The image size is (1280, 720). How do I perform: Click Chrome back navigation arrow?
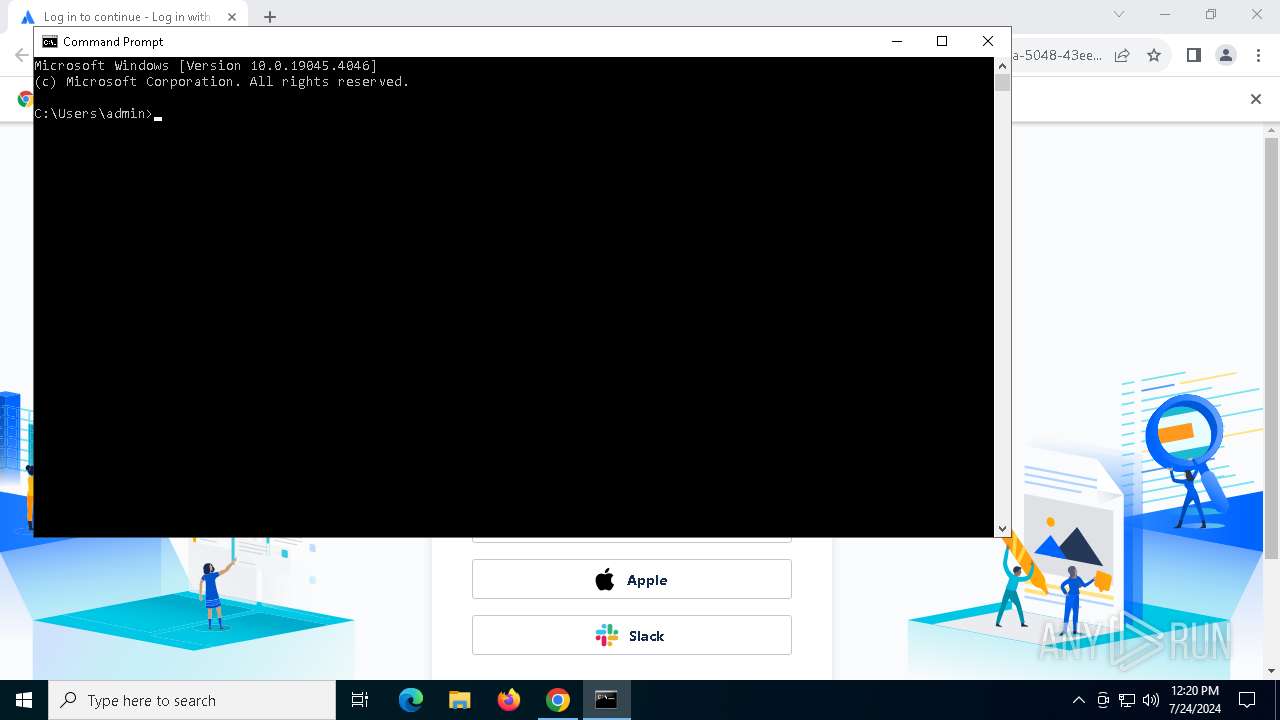(x=21, y=55)
